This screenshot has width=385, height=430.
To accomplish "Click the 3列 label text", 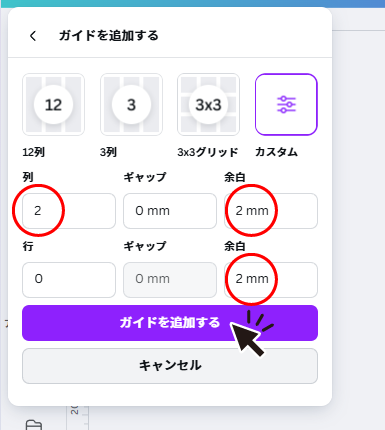I will (x=108, y=152).
